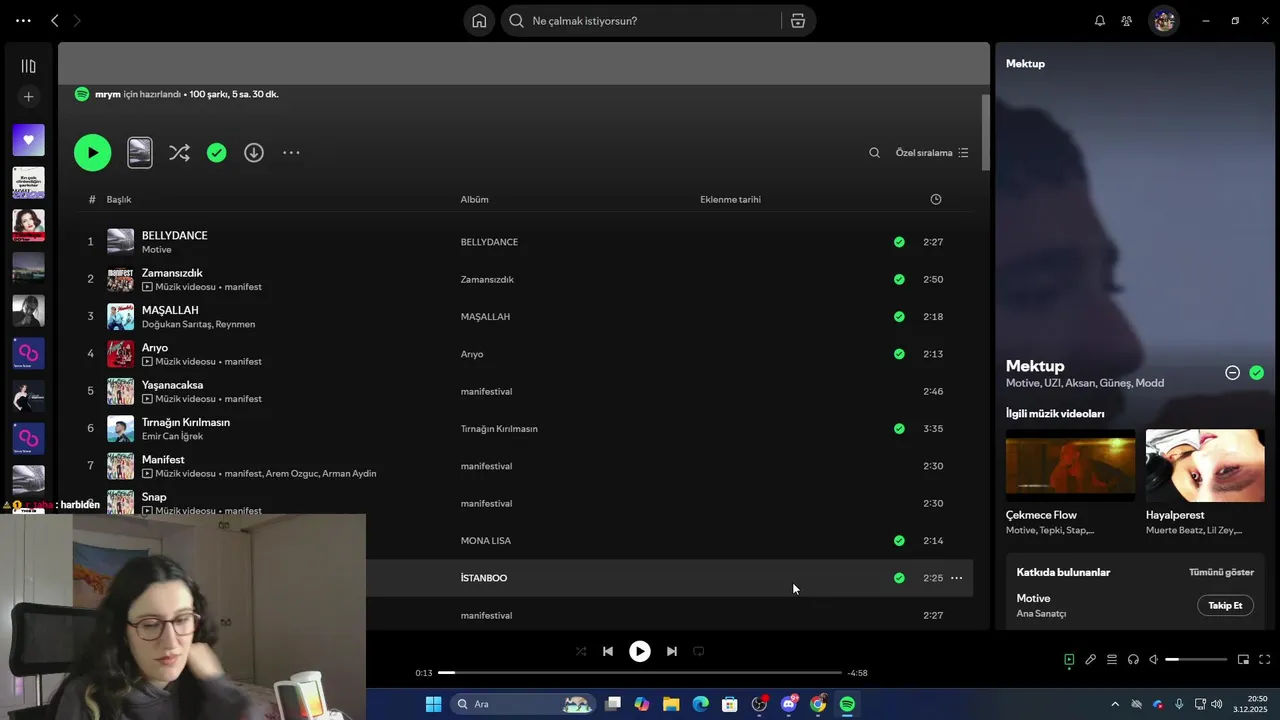The height and width of the screenshot is (720, 1280).
Task: Open Discord from the taskbar
Action: pos(789,704)
